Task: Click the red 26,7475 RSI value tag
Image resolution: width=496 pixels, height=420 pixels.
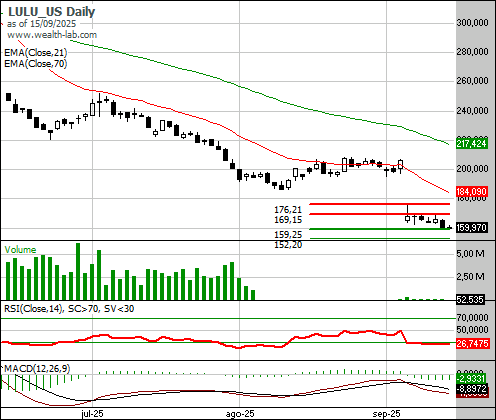Action: point(472,343)
